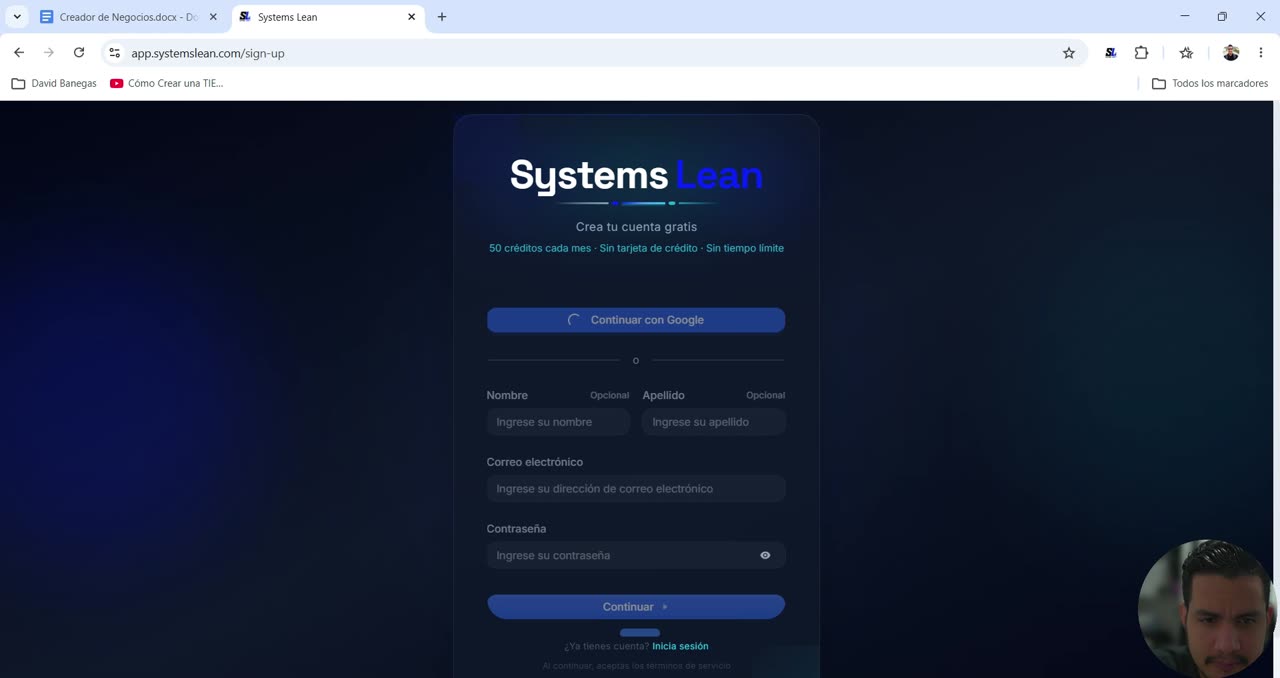Open a new tab with plus button
Image resolution: width=1280 pixels, height=678 pixels.
tap(442, 17)
